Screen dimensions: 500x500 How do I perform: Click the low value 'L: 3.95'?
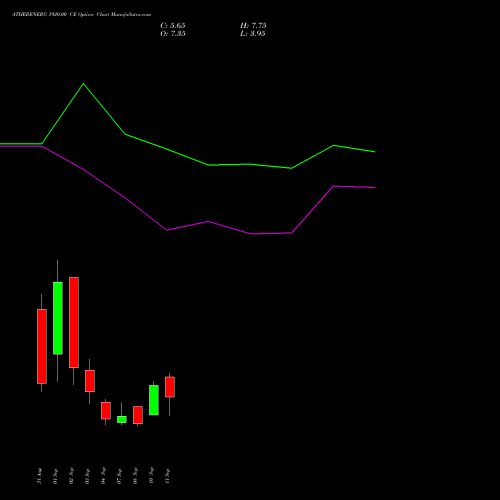[x=253, y=34]
